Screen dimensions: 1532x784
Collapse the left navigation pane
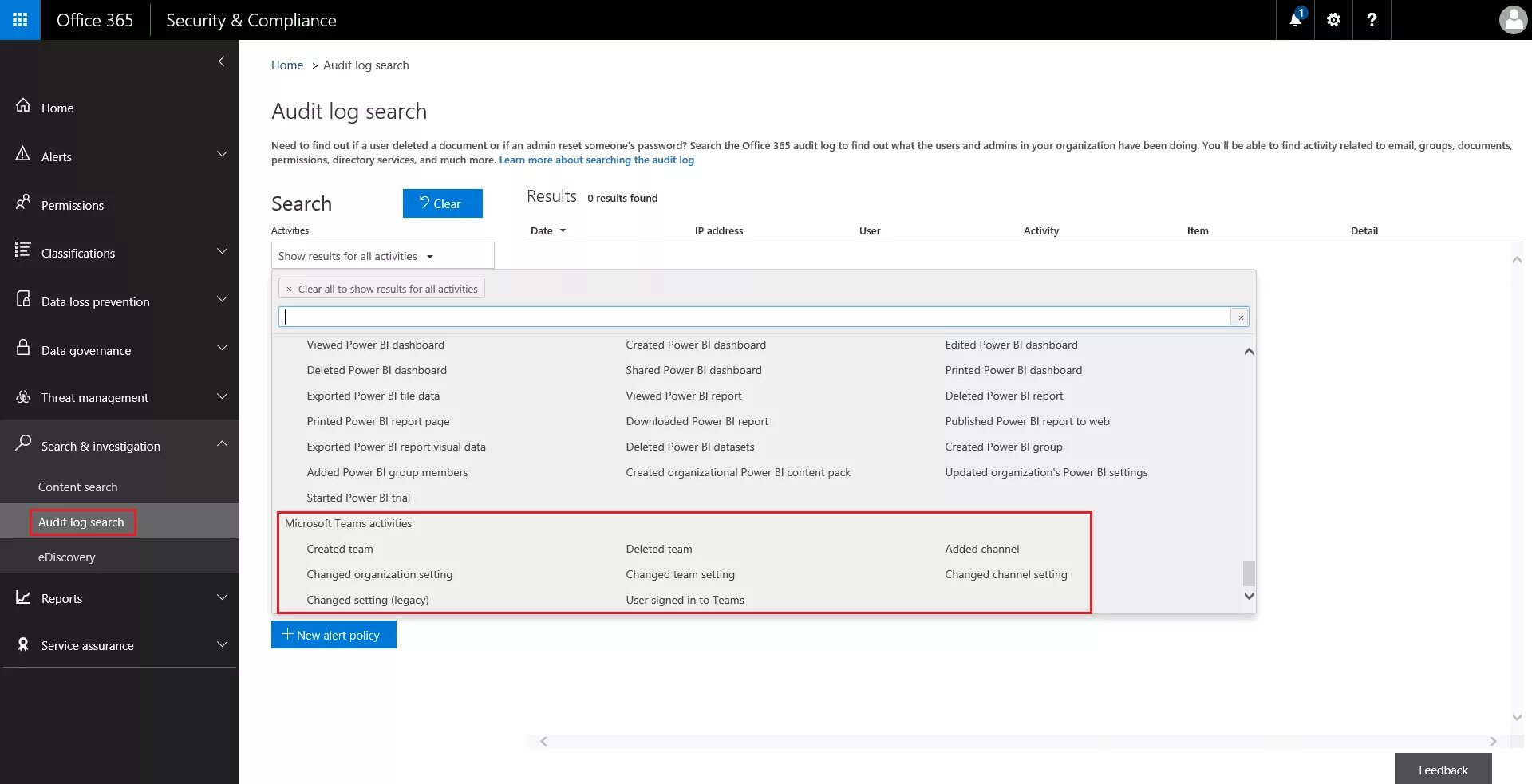tap(221, 61)
